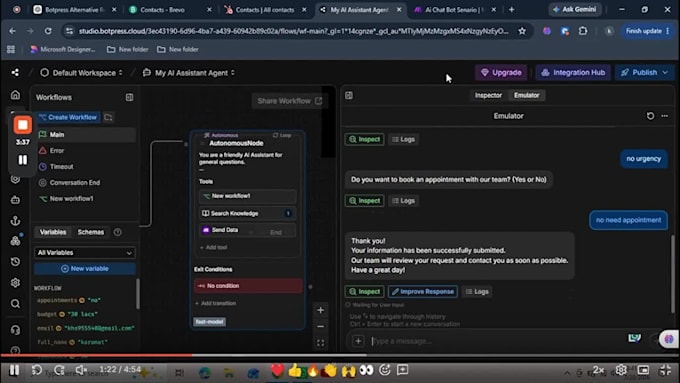
Task: Open the comment icon in video bar
Action: [403, 370]
